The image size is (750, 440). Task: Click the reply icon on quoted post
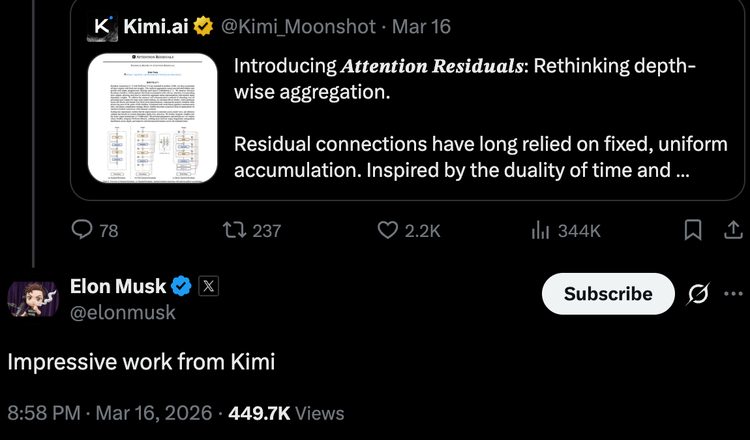(x=83, y=231)
